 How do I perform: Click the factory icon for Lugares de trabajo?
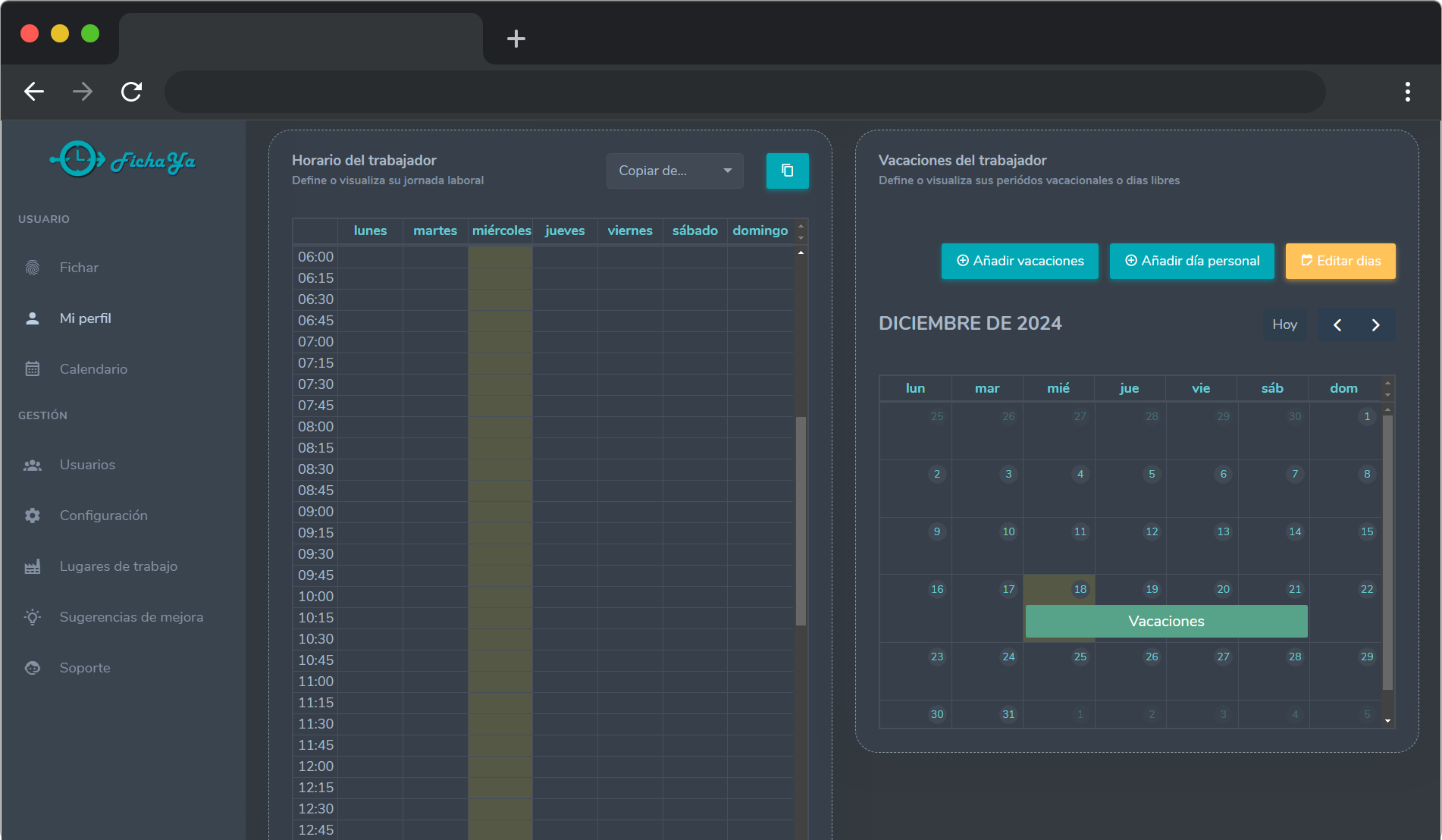(33, 566)
